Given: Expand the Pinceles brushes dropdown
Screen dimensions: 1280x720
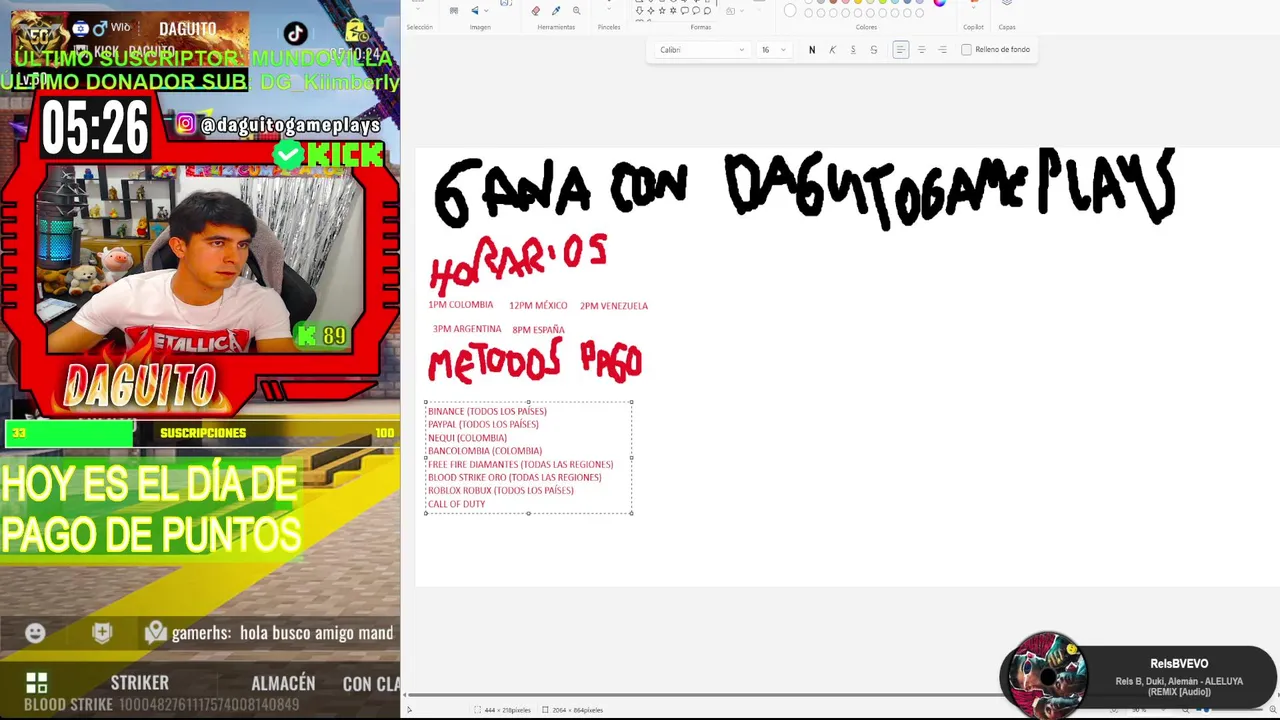Looking at the screenshot, I should click(609, 8).
